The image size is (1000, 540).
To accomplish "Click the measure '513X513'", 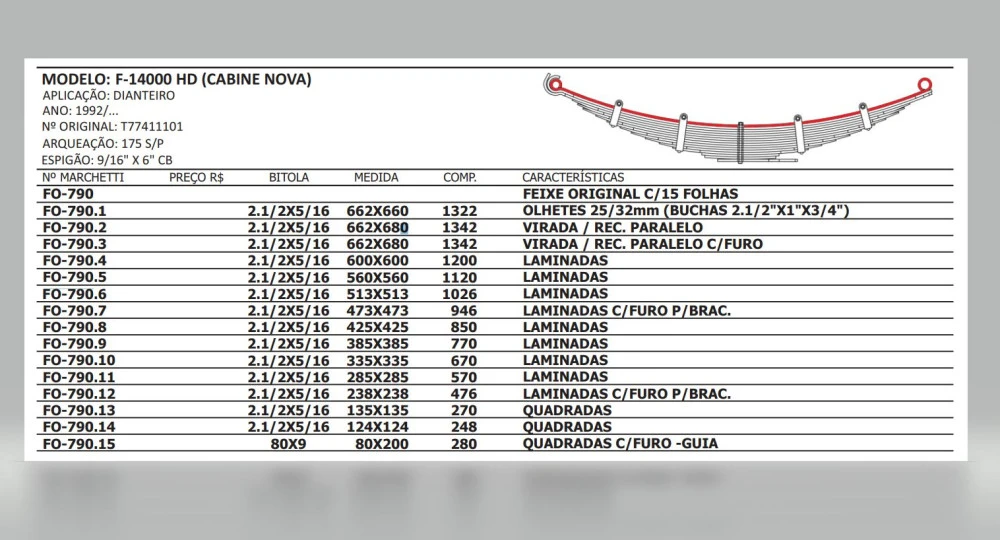I will click(x=378, y=294).
